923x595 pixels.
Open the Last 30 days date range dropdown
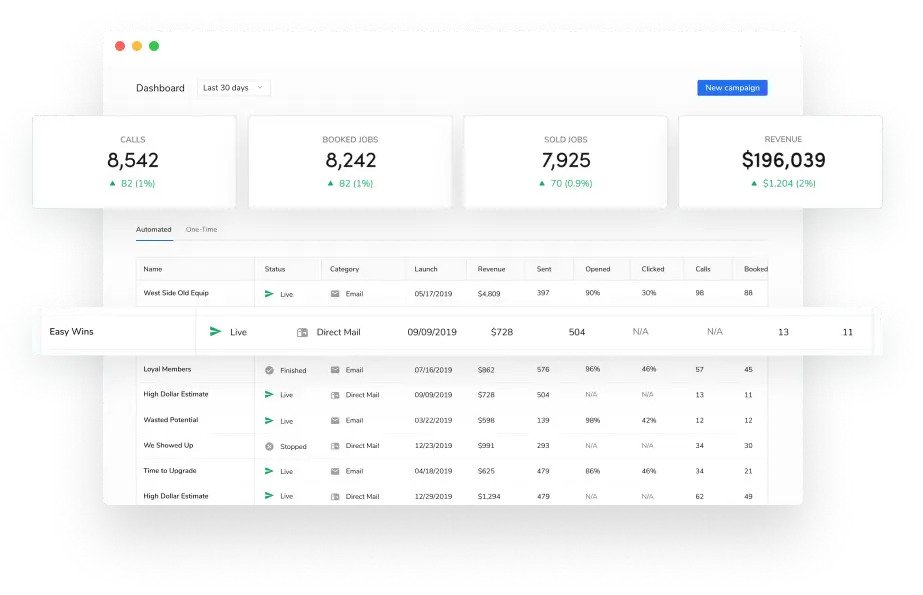click(x=232, y=87)
